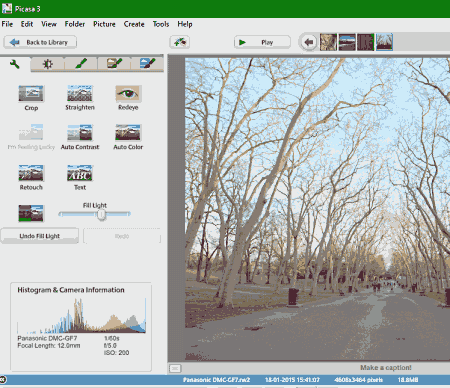Adjust the Fill Light slider handle

102,215
